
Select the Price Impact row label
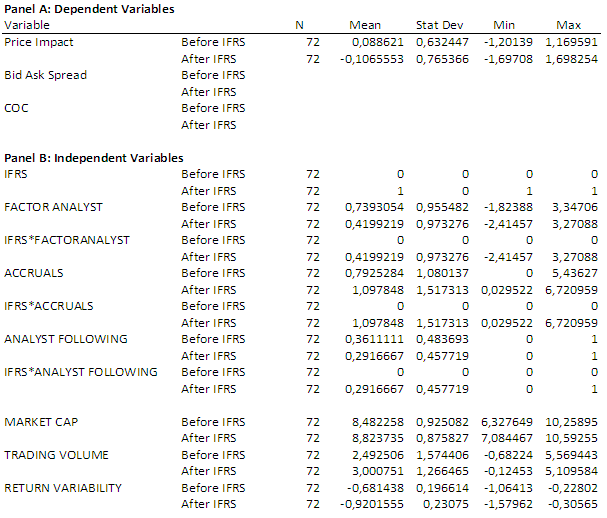click(x=39, y=43)
